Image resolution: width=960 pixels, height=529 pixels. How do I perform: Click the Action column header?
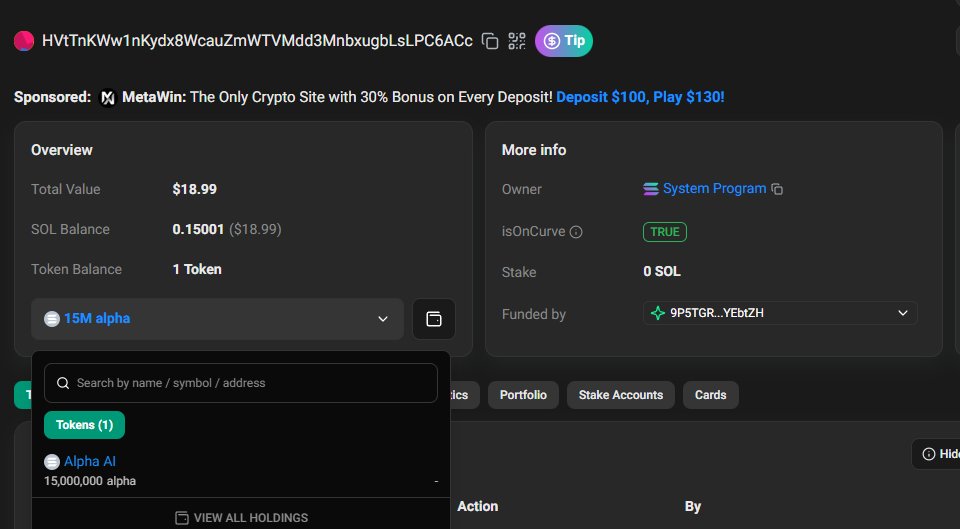point(478,506)
